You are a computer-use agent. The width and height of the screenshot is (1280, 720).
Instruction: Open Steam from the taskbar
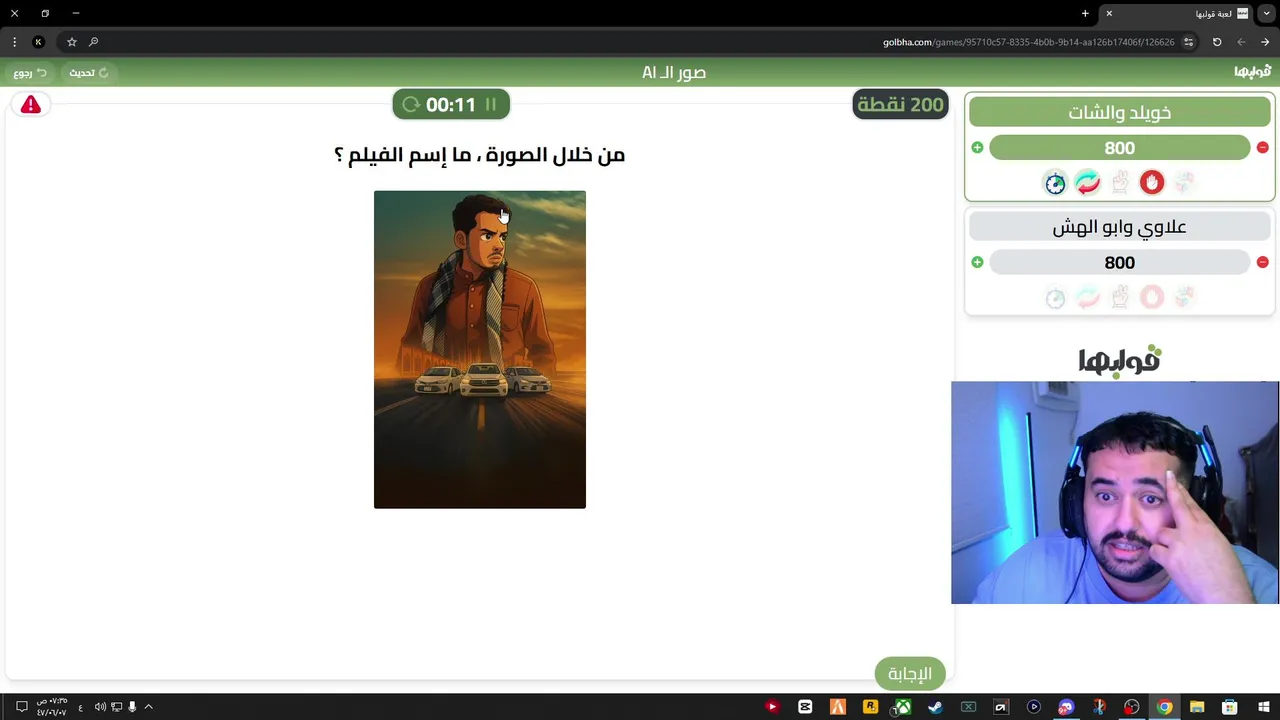pos(935,707)
